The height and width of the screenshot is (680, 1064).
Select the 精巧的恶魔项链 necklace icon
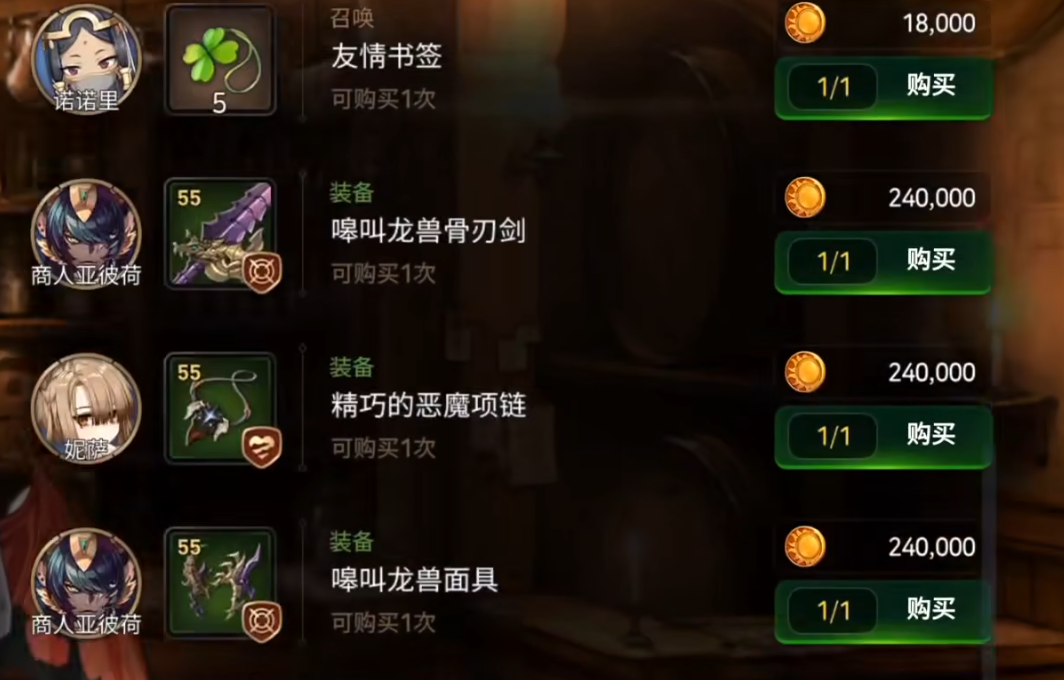click(221, 409)
